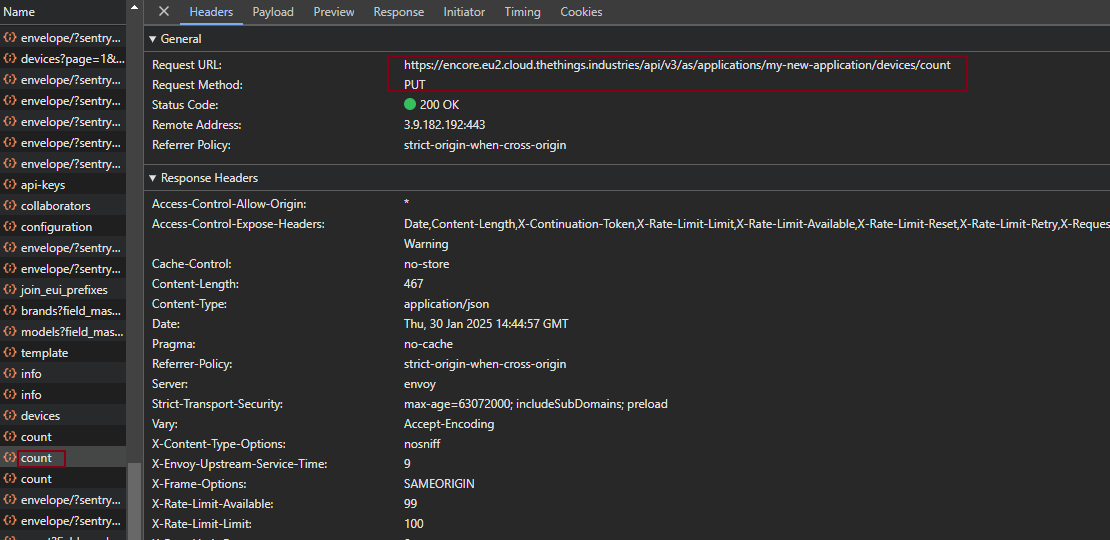Click the join_eui_prefixes request icon

10,289
